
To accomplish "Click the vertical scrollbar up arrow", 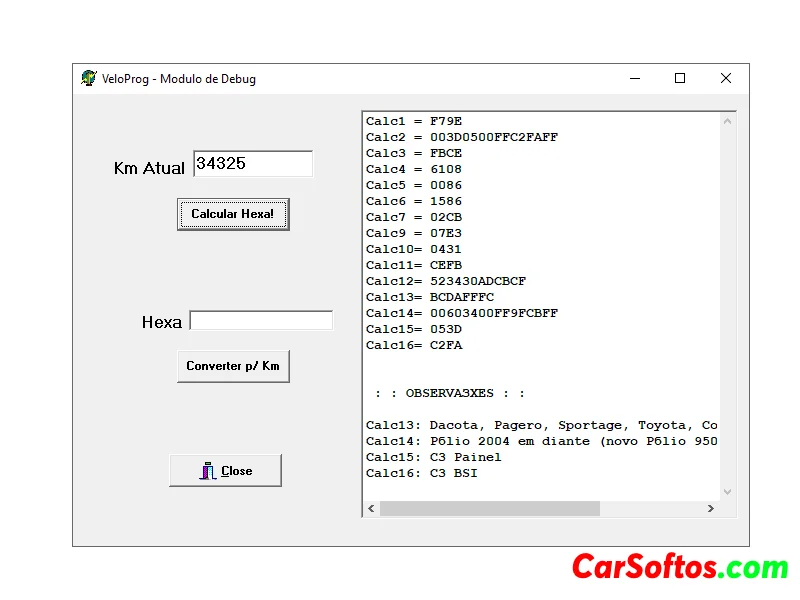I will pos(727,122).
